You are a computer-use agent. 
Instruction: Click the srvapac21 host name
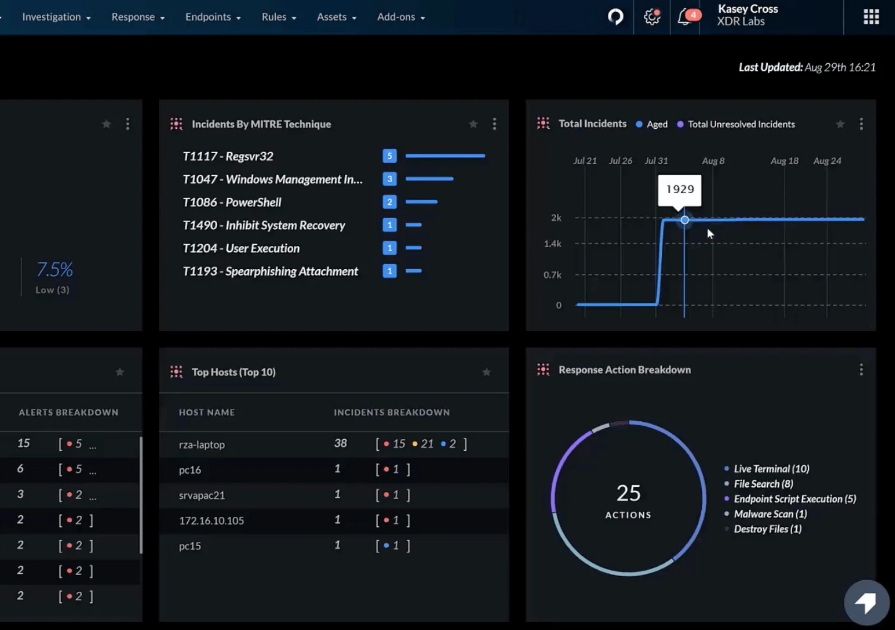pos(201,495)
